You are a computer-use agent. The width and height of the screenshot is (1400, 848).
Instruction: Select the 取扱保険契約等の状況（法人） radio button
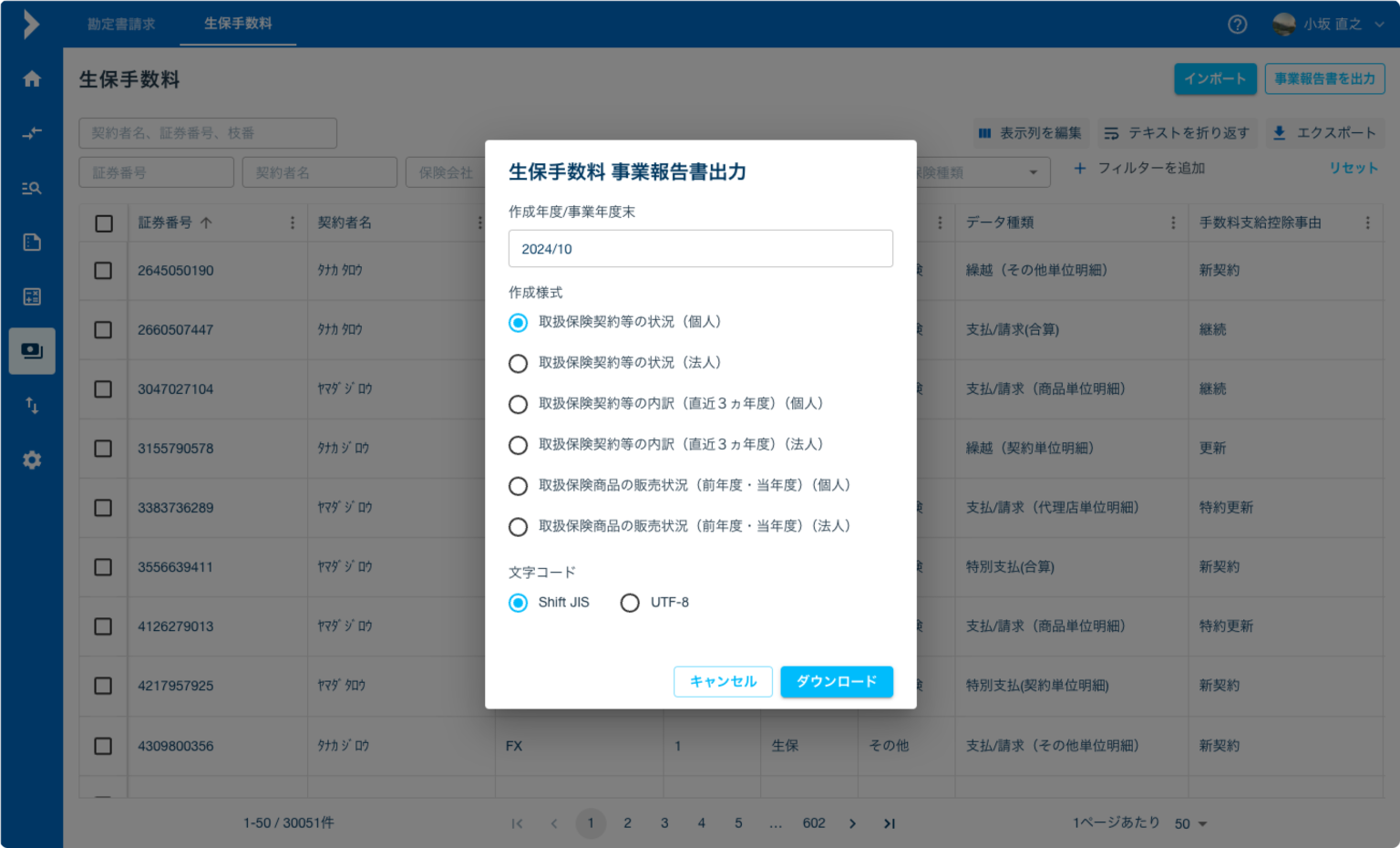point(518,363)
